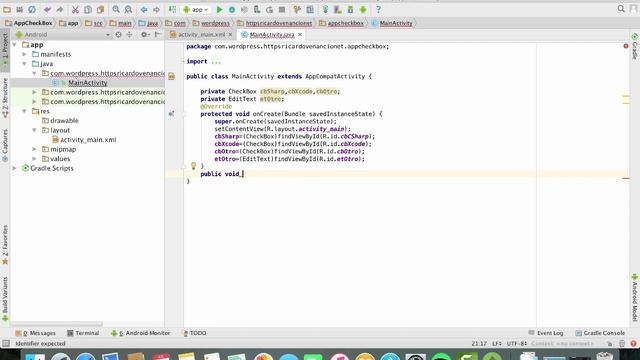
Task: Collapse the layout folder
Action: click(34, 130)
